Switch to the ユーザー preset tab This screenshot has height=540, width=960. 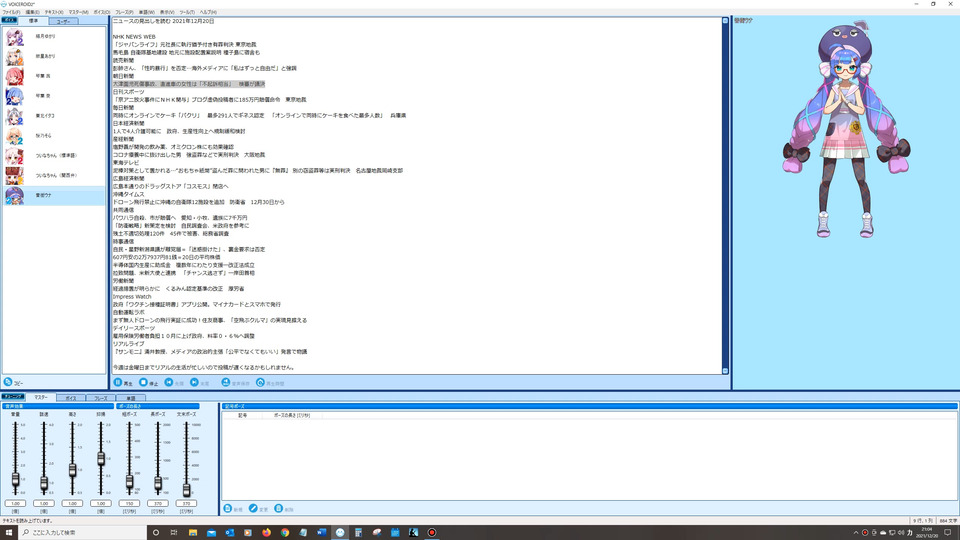pos(63,21)
